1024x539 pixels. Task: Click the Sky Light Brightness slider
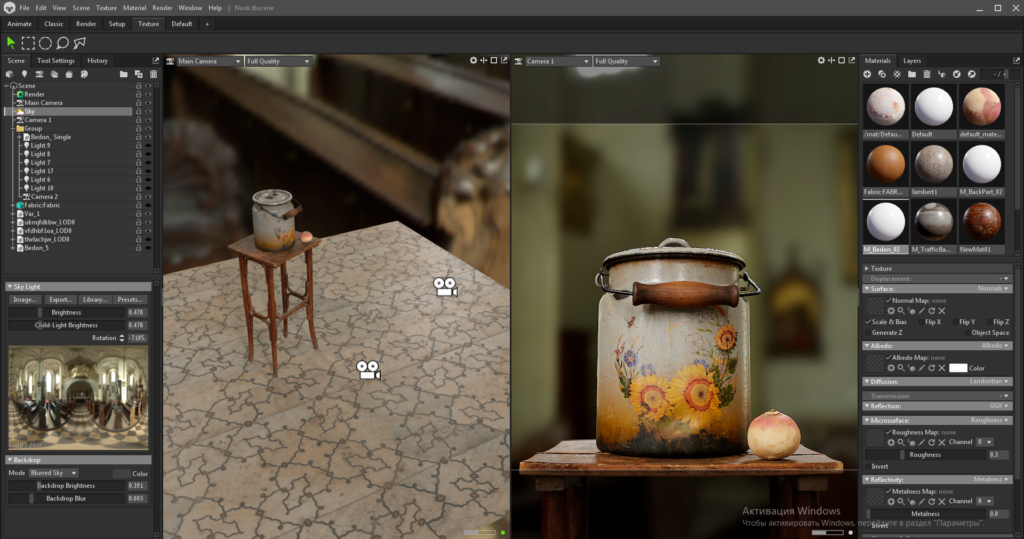pos(66,312)
